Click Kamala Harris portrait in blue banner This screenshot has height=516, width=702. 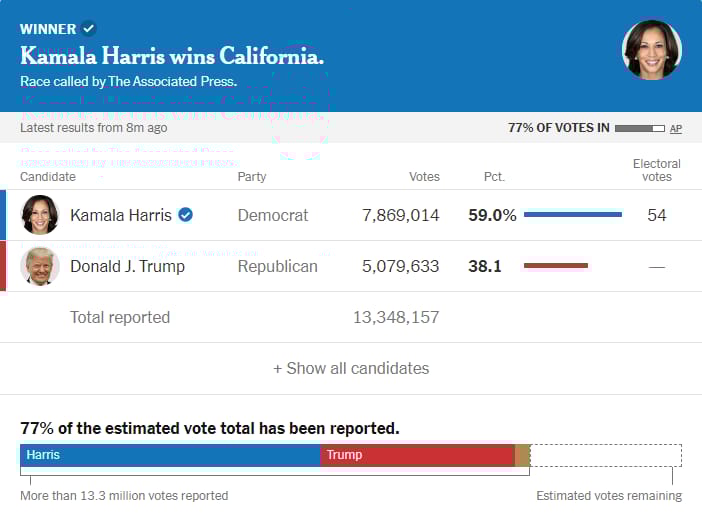click(652, 50)
